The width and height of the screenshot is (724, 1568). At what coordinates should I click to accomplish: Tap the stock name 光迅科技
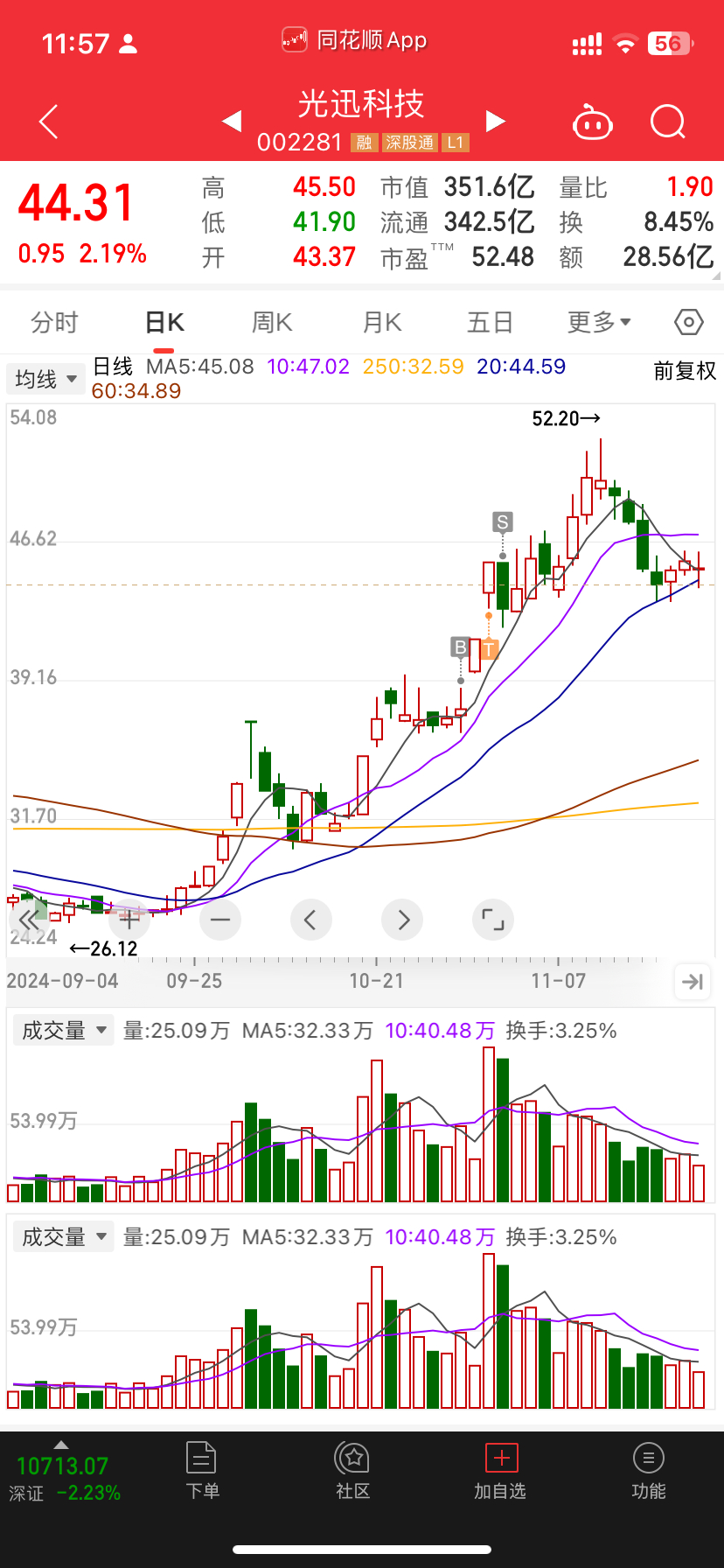pyautogui.click(x=361, y=104)
